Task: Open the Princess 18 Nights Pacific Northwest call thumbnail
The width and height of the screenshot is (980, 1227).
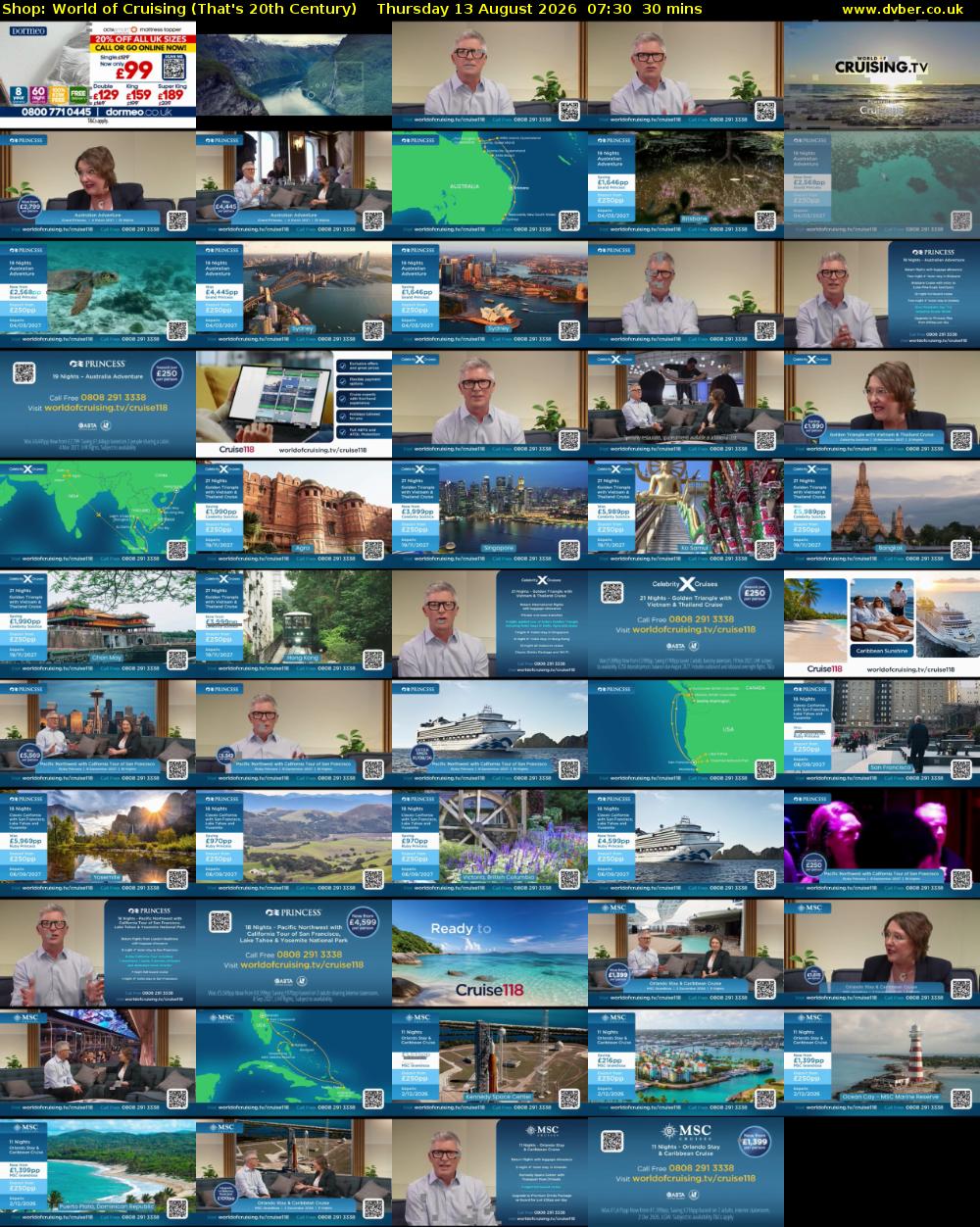Action: (294, 953)
